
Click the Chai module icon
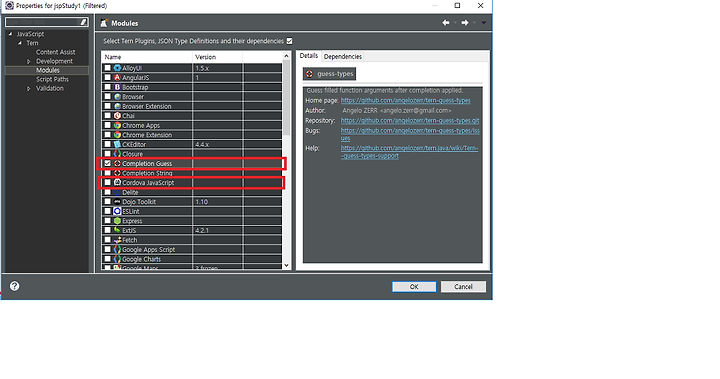(117, 116)
